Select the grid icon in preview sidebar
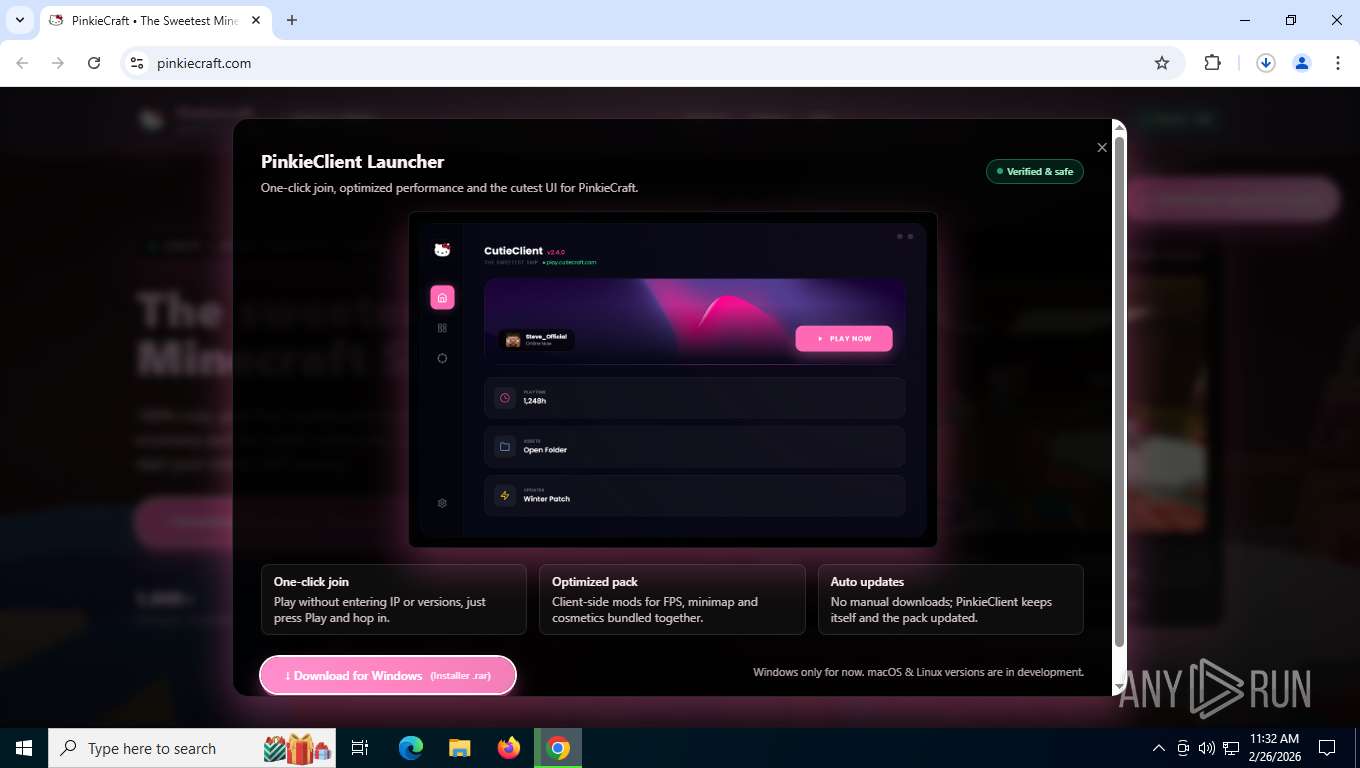 [x=442, y=328]
